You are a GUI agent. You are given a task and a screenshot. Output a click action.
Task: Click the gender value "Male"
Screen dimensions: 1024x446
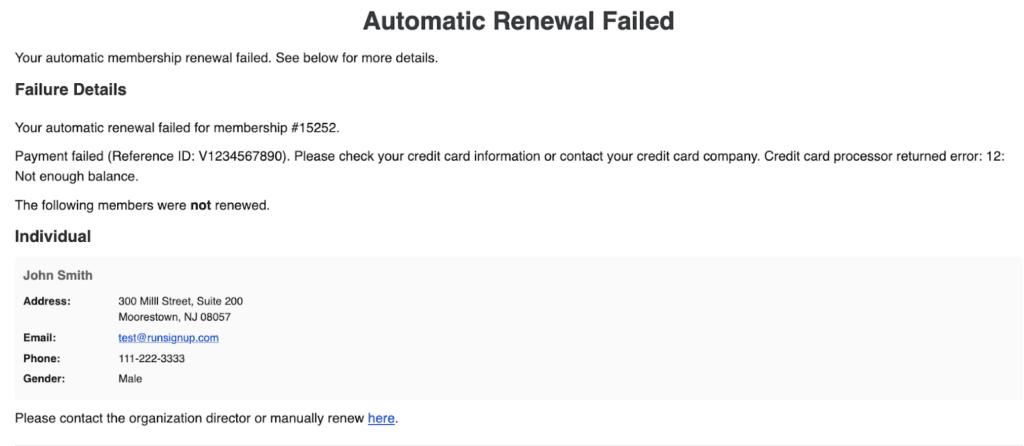point(130,379)
